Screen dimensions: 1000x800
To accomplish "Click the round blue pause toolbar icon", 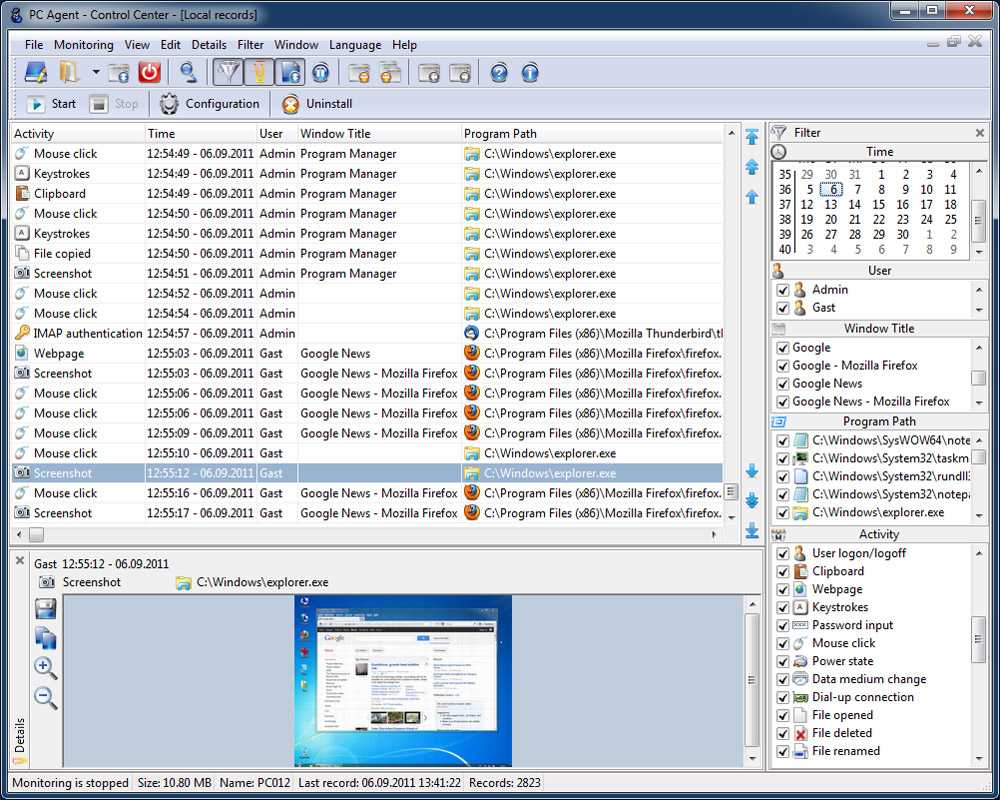I will coord(321,73).
